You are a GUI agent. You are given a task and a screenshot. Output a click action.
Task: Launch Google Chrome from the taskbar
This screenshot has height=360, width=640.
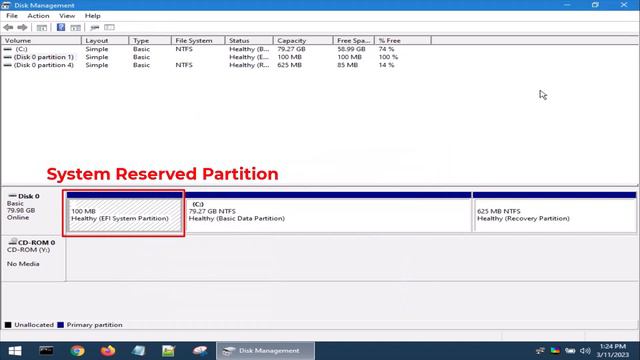tap(77, 351)
